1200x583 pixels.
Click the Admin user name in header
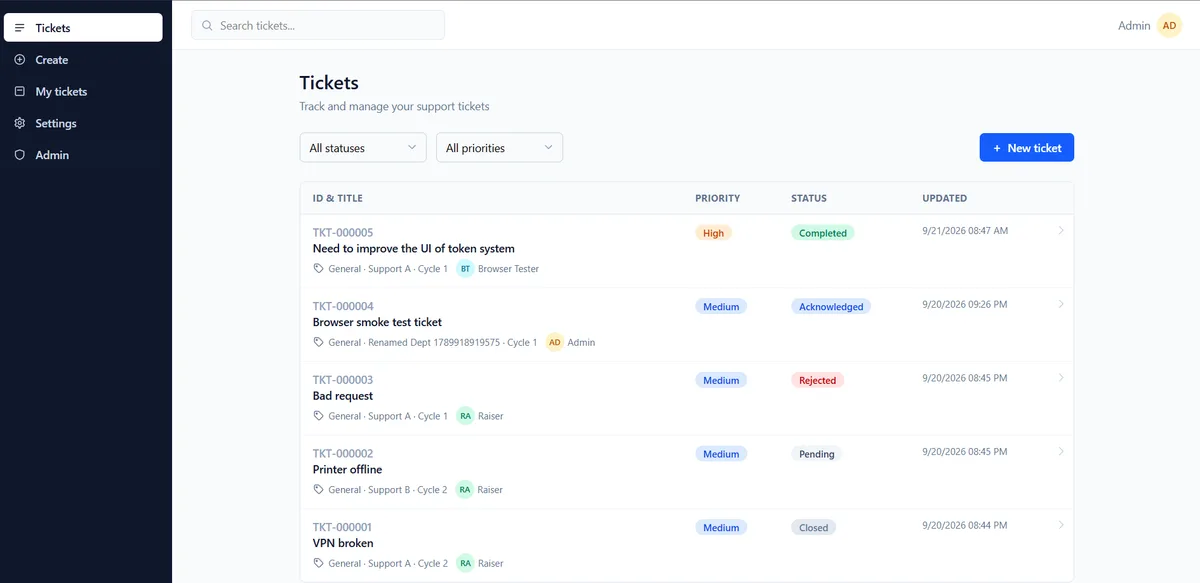point(1134,26)
